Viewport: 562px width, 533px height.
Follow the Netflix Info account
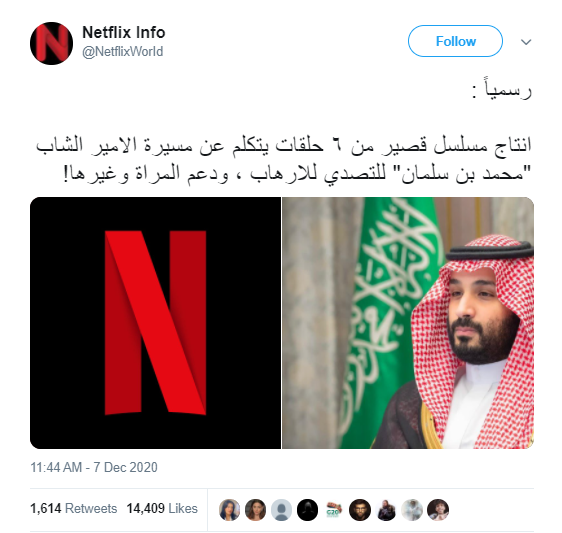[455, 41]
